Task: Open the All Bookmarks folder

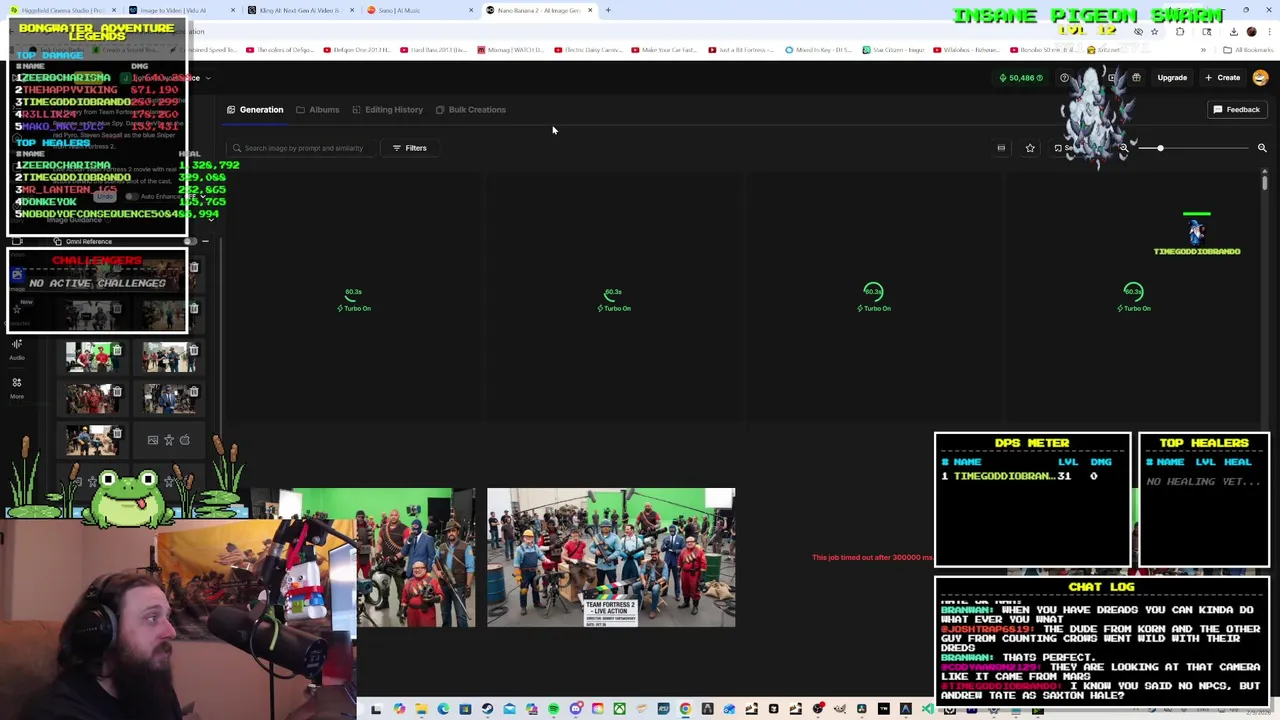Action: [x=1249, y=49]
